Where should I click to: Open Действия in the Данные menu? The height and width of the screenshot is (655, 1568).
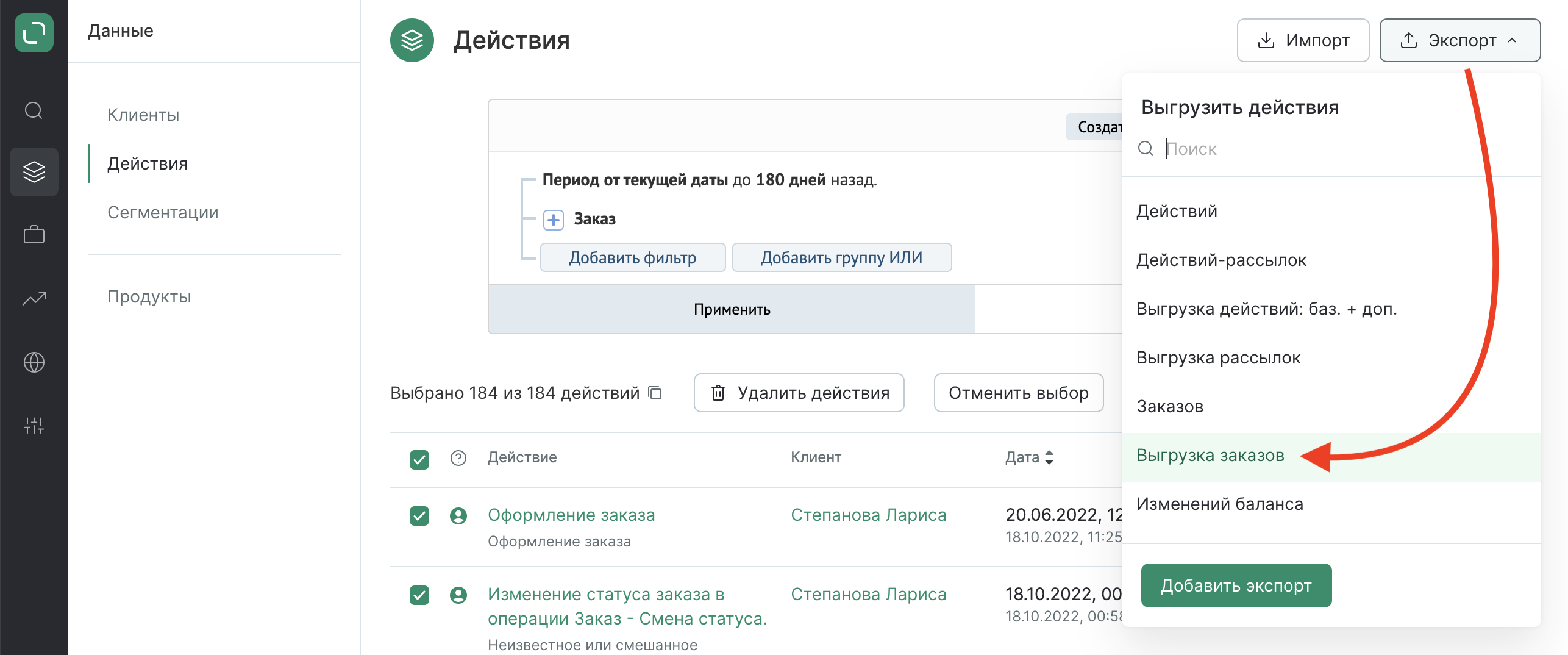[148, 163]
